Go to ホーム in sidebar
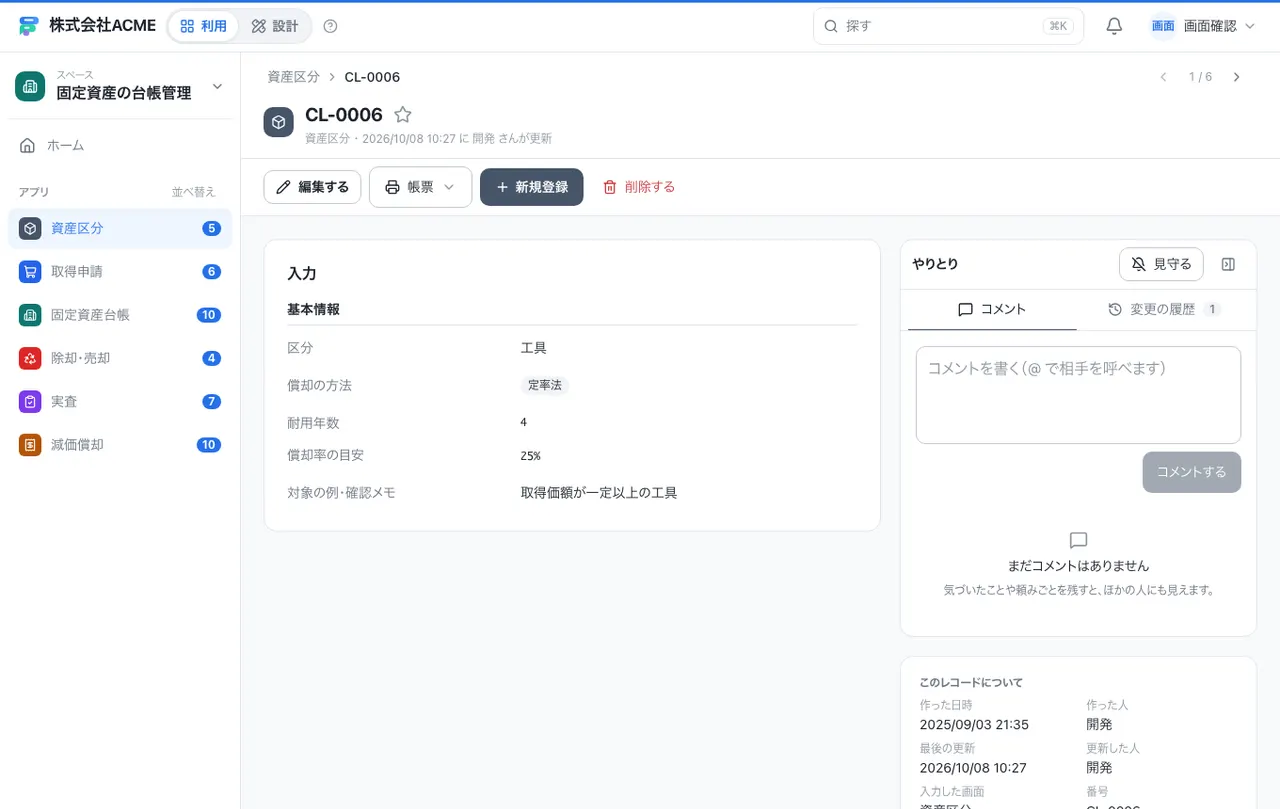This screenshot has height=809, width=1280. pos(120,145)
